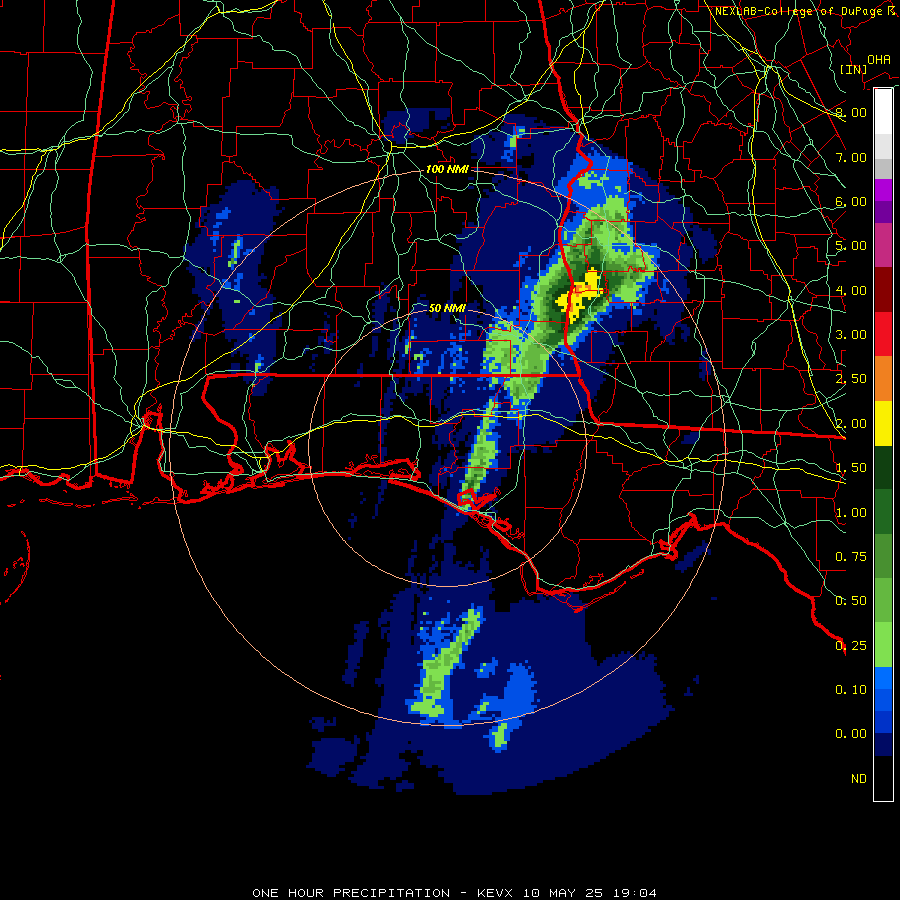Click the 'NEXLAB-College of DuPage' credit text
Image resolution: width=900 pixels, height=900 pixels.
[x=798, y=11]
